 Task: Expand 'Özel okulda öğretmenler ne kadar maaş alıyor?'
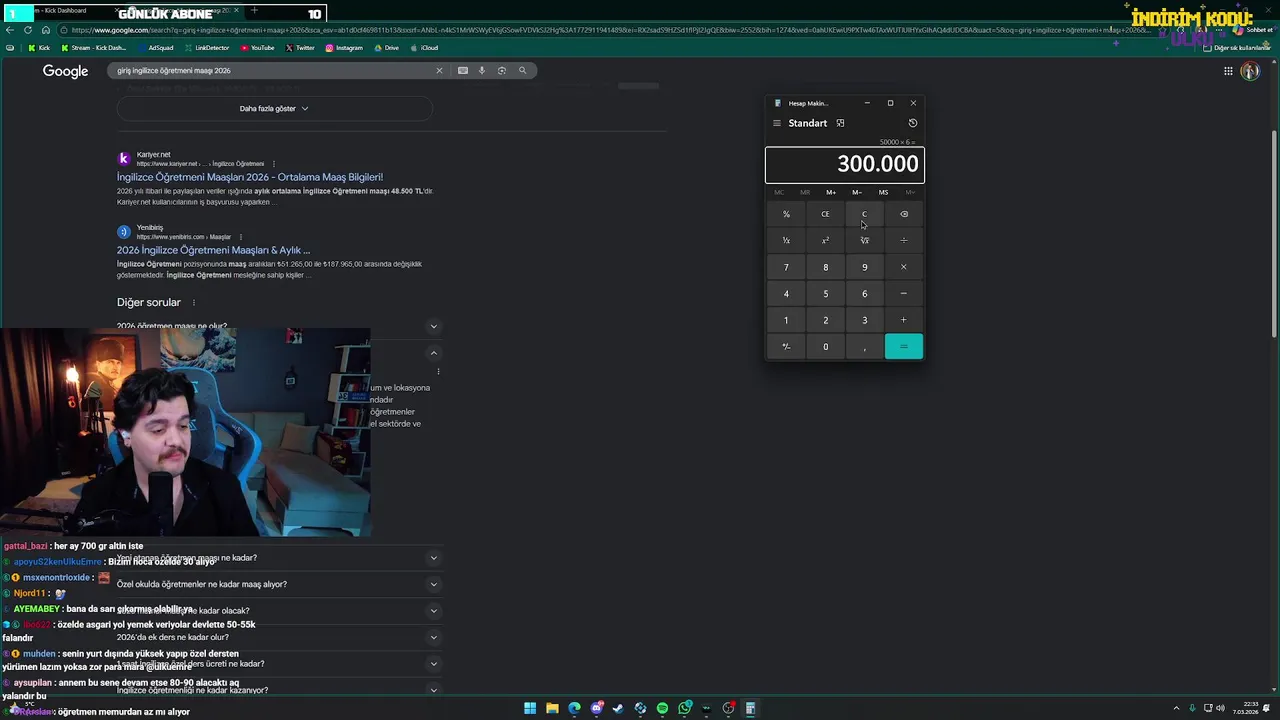[x=433, y=584]
